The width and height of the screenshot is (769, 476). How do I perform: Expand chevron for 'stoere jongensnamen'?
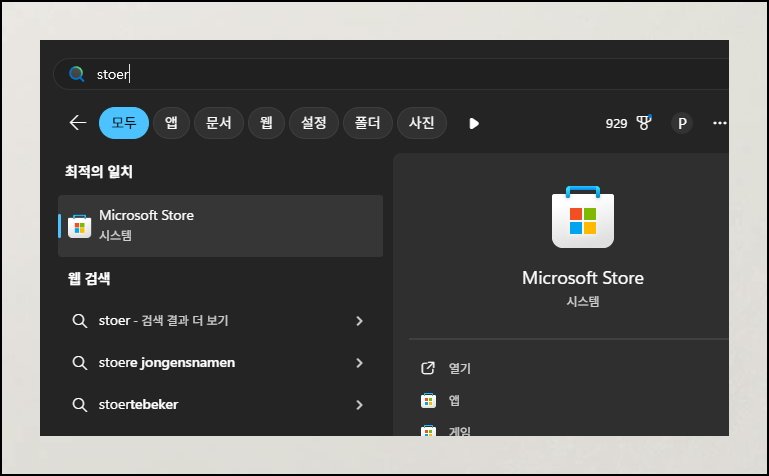[359, 363]
